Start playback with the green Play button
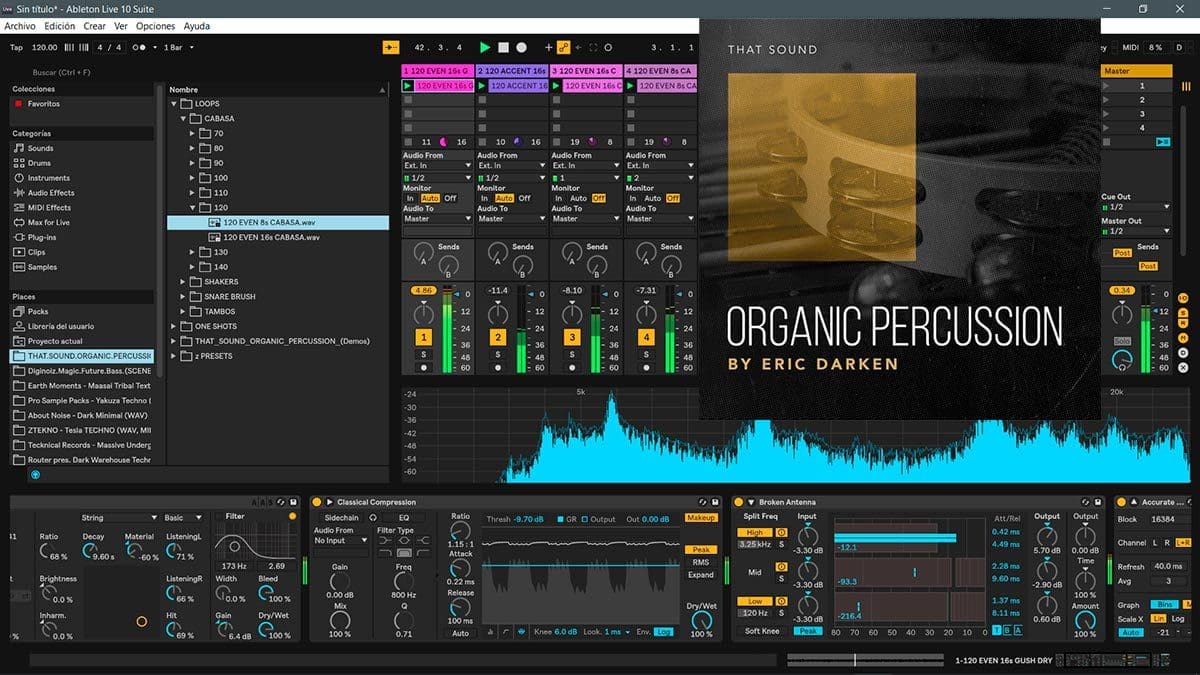This screenshot has height=675, width=1200. [x=485, y=47]
